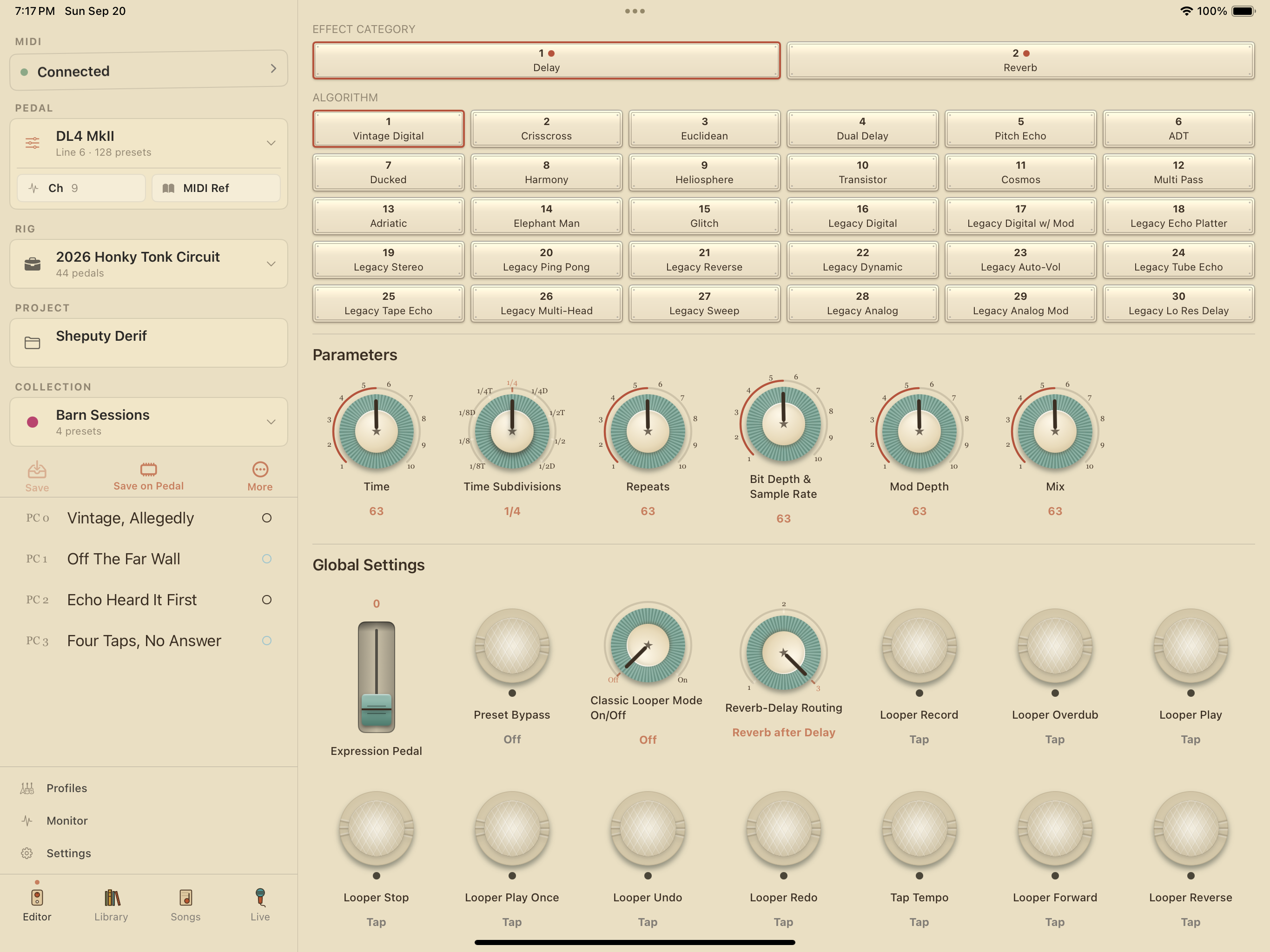
Task: Click the MIDI Ref book icon
Action: [x=168, y=188]
